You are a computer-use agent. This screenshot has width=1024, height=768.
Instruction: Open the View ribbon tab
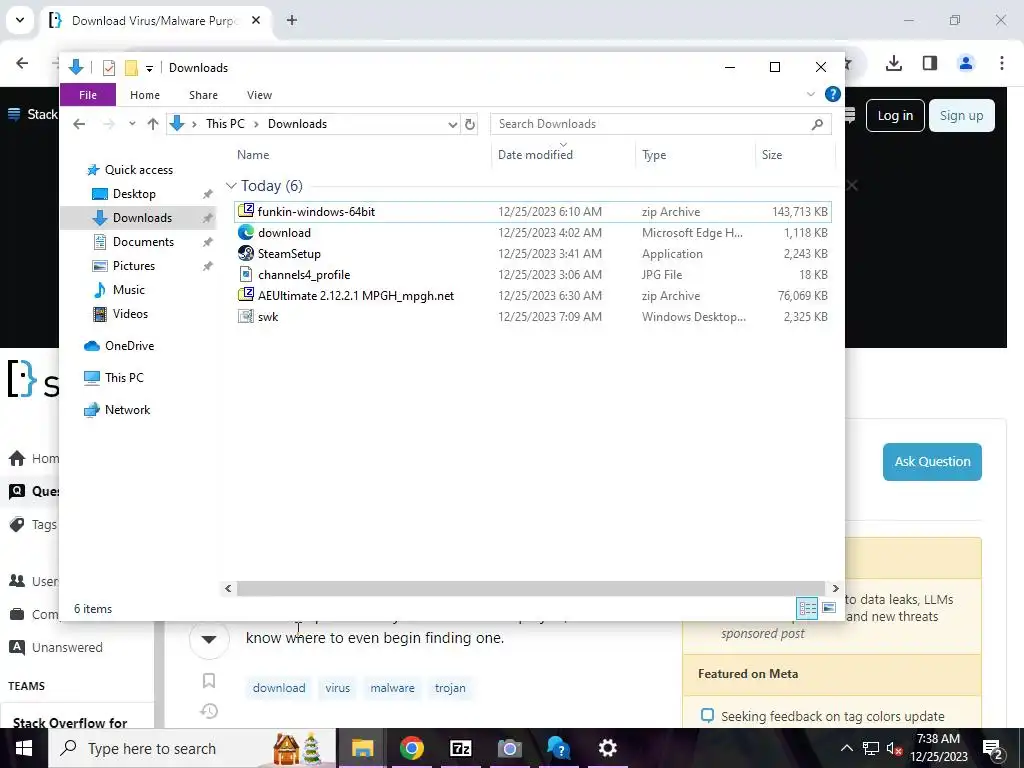(259, 95)
